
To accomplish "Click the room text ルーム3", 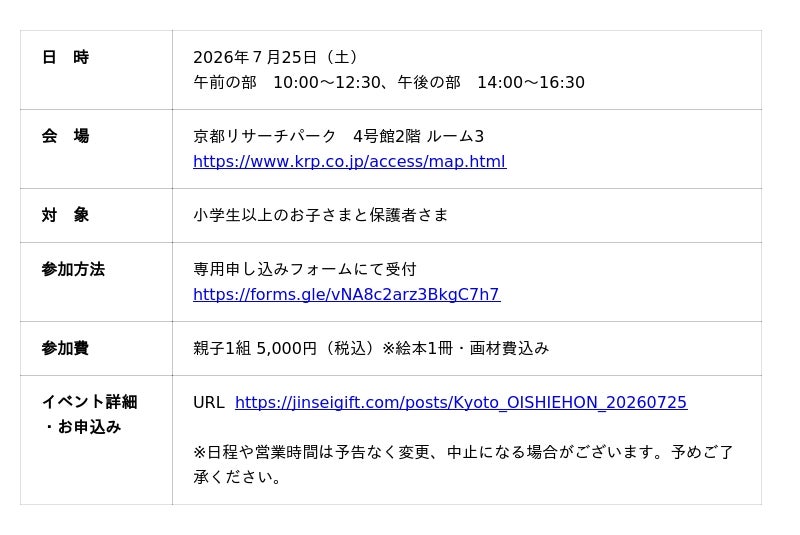I will (455, 136).
